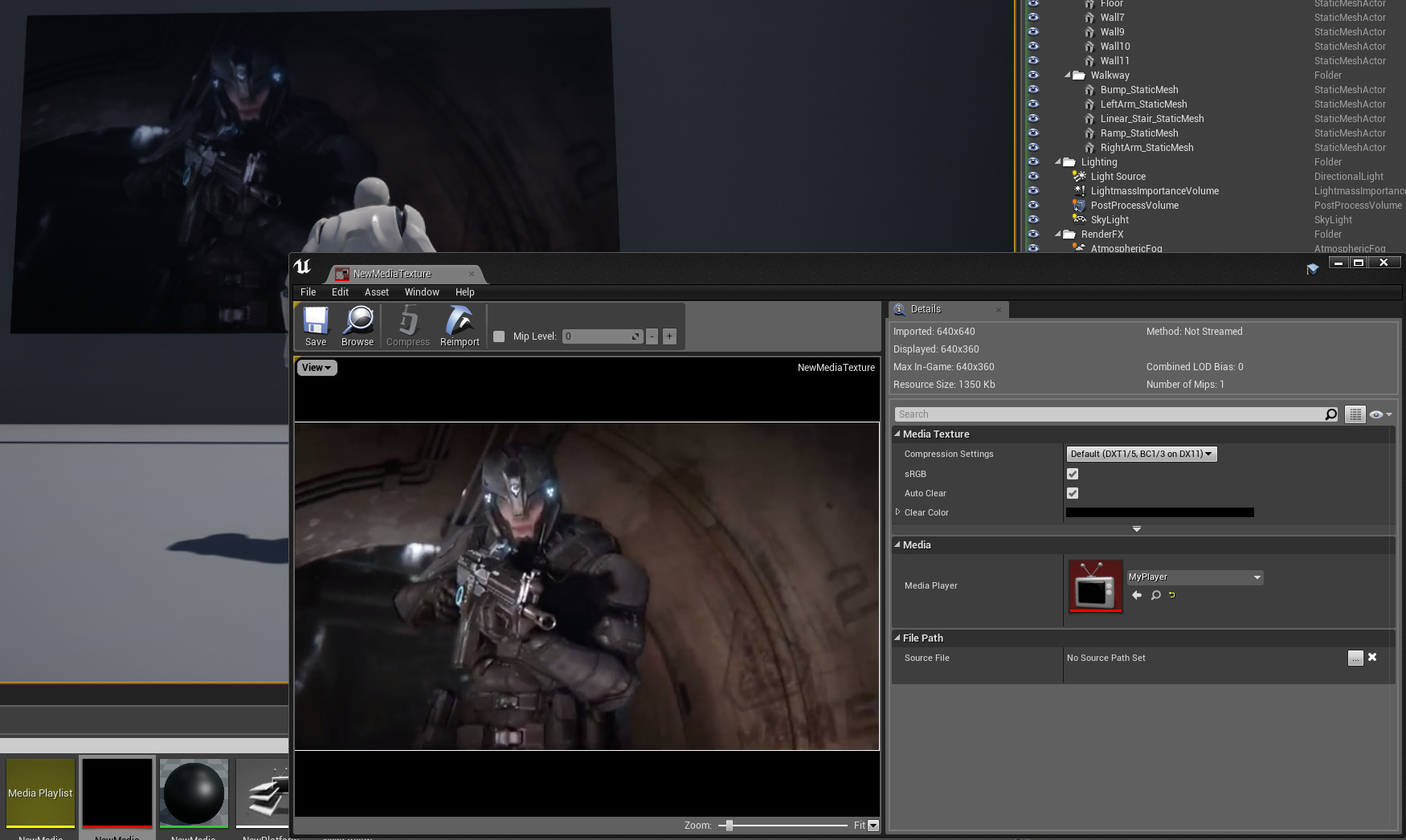
Task: Open the Details property matrix view icon
Action: click(1355, 414)
